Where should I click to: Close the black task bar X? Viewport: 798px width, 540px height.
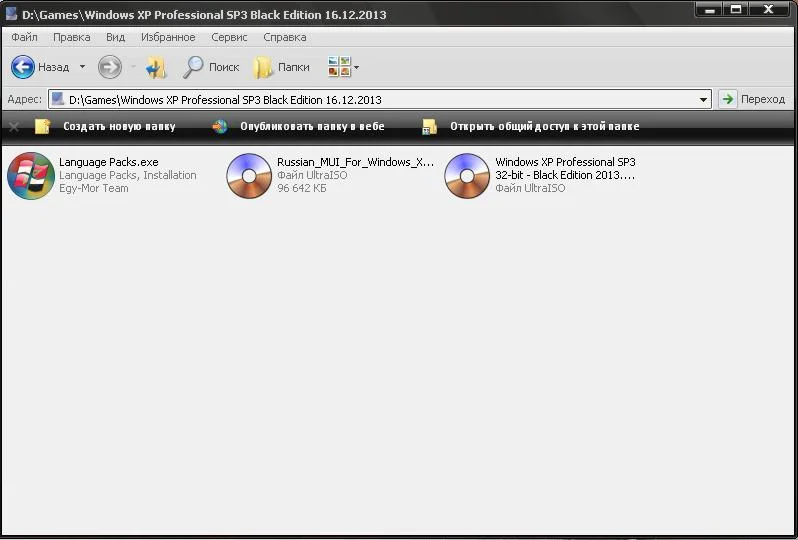[14, 127]
